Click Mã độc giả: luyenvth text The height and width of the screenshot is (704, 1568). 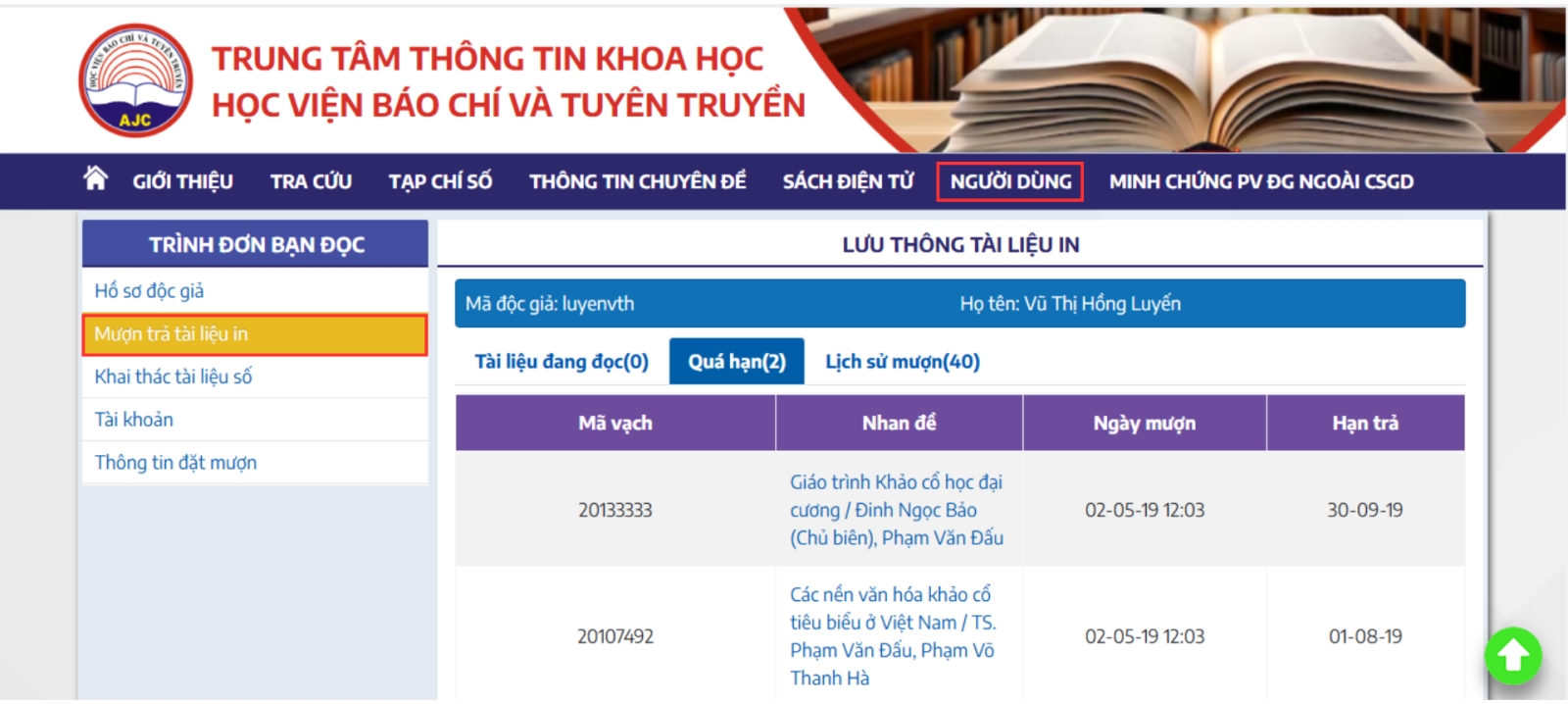[550, 304]
